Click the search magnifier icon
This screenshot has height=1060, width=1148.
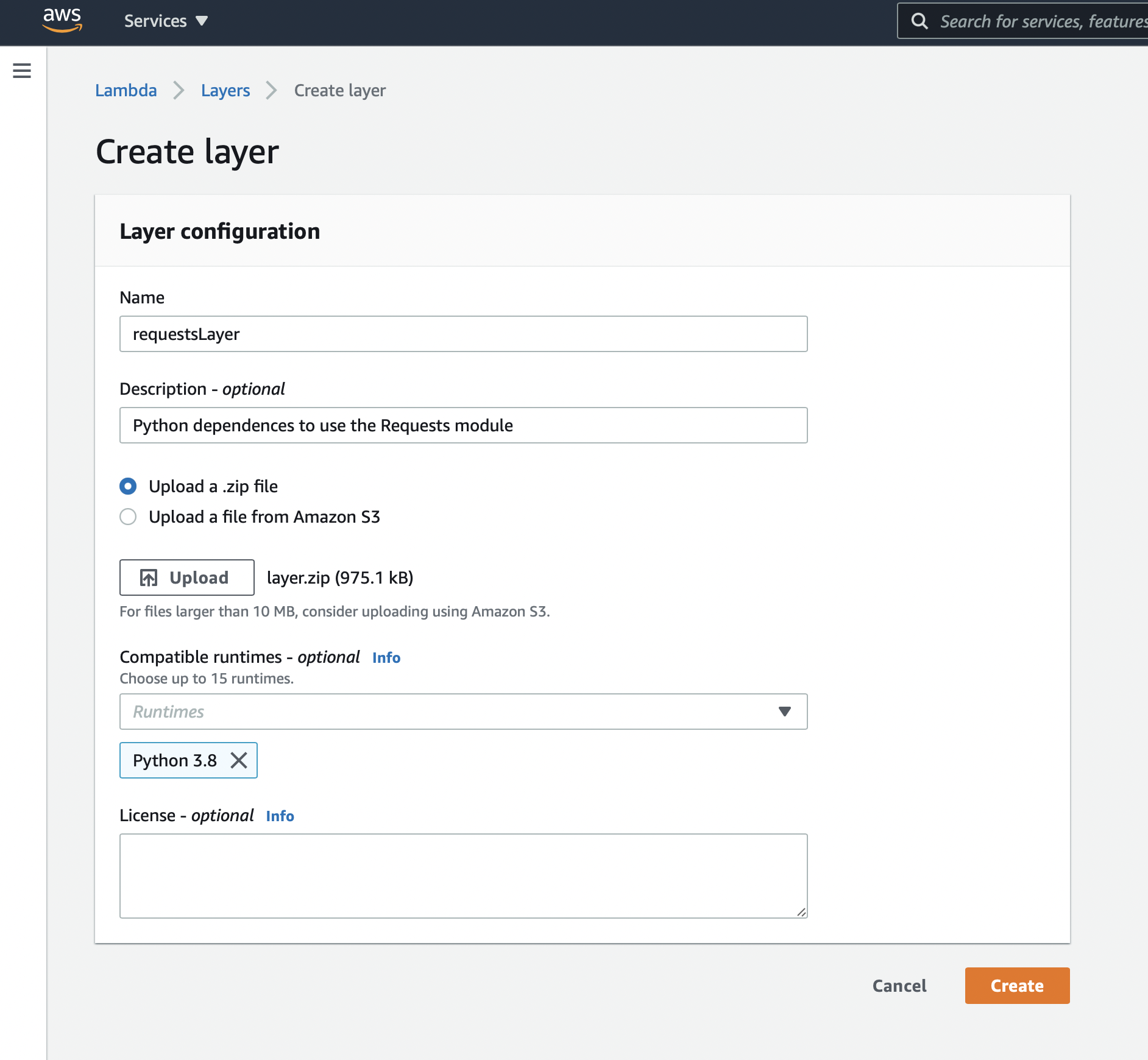coord(919,21)
